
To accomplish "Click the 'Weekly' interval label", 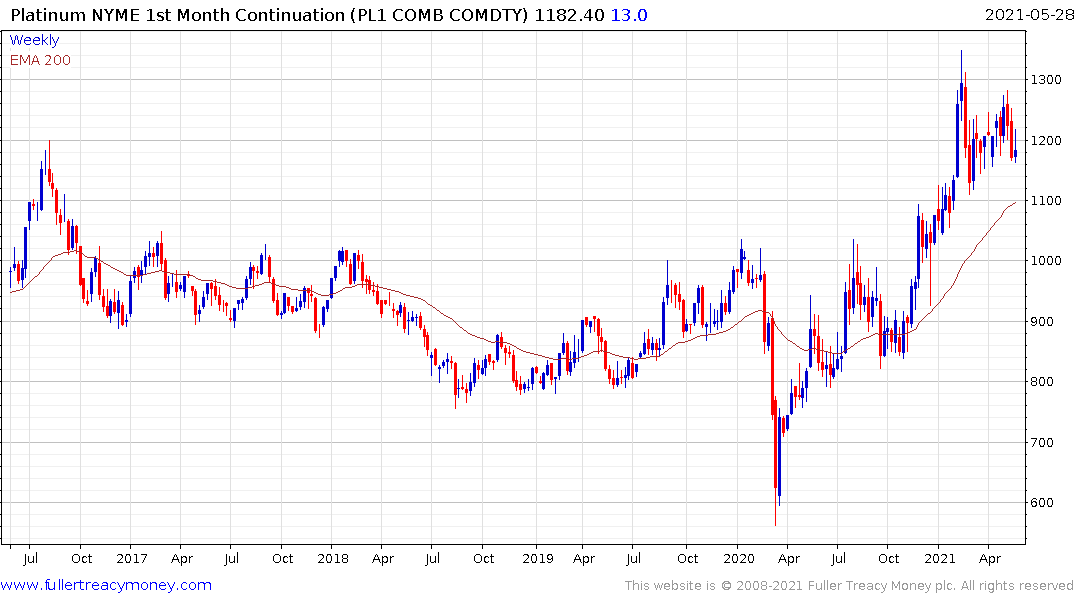I will [34, 40].
